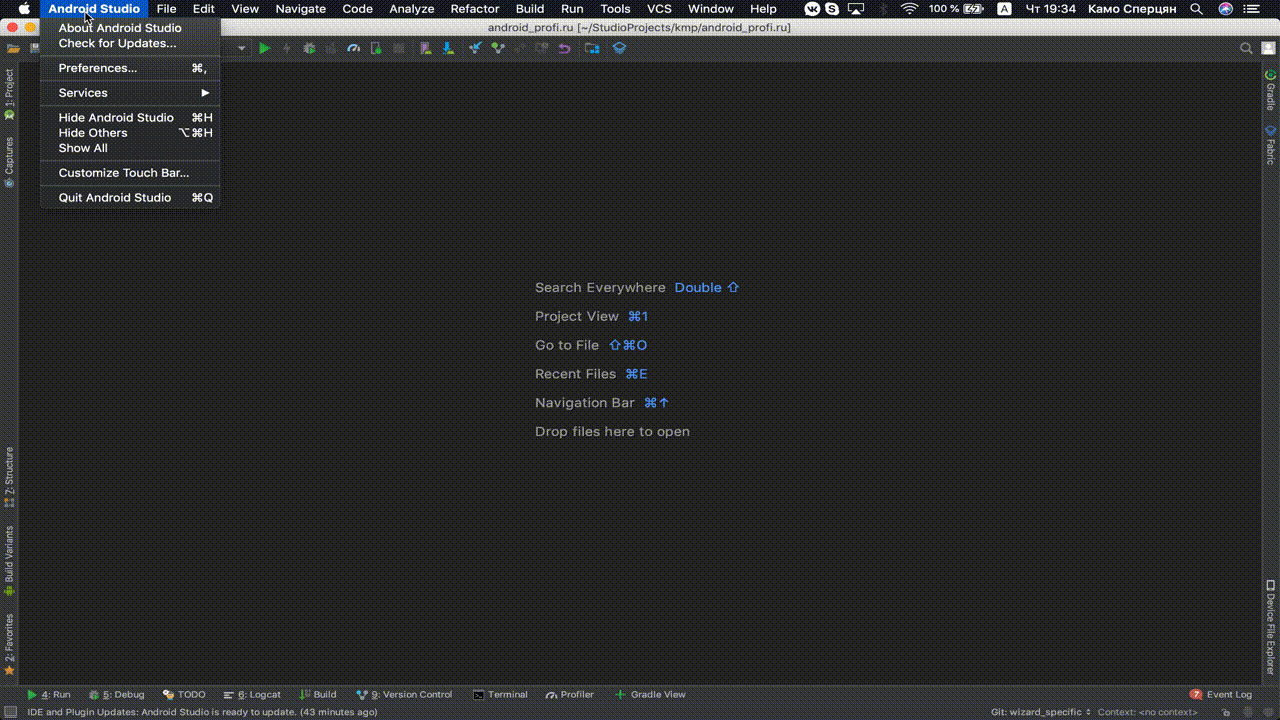Open the Build Variants side panel tab
This screenshot has width=1280, height=720.
tap(9, 561)
